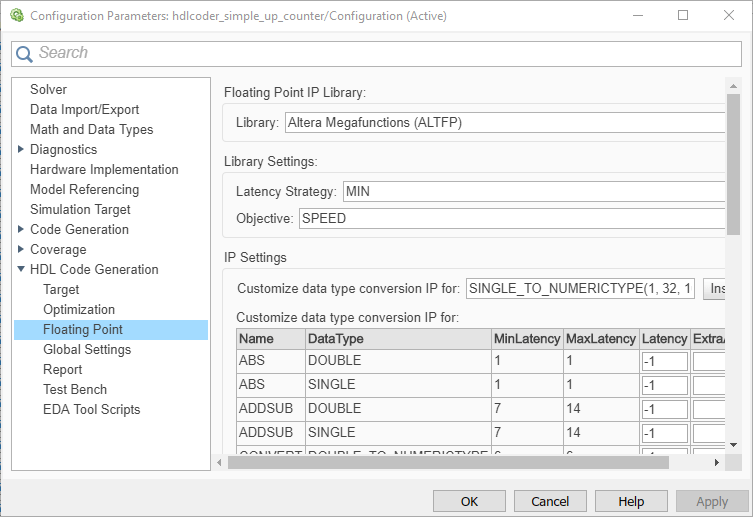The height and width of the screenshot is (517, 753).
Task: Expand the Code Generation tree node
Action: point(21,230)
